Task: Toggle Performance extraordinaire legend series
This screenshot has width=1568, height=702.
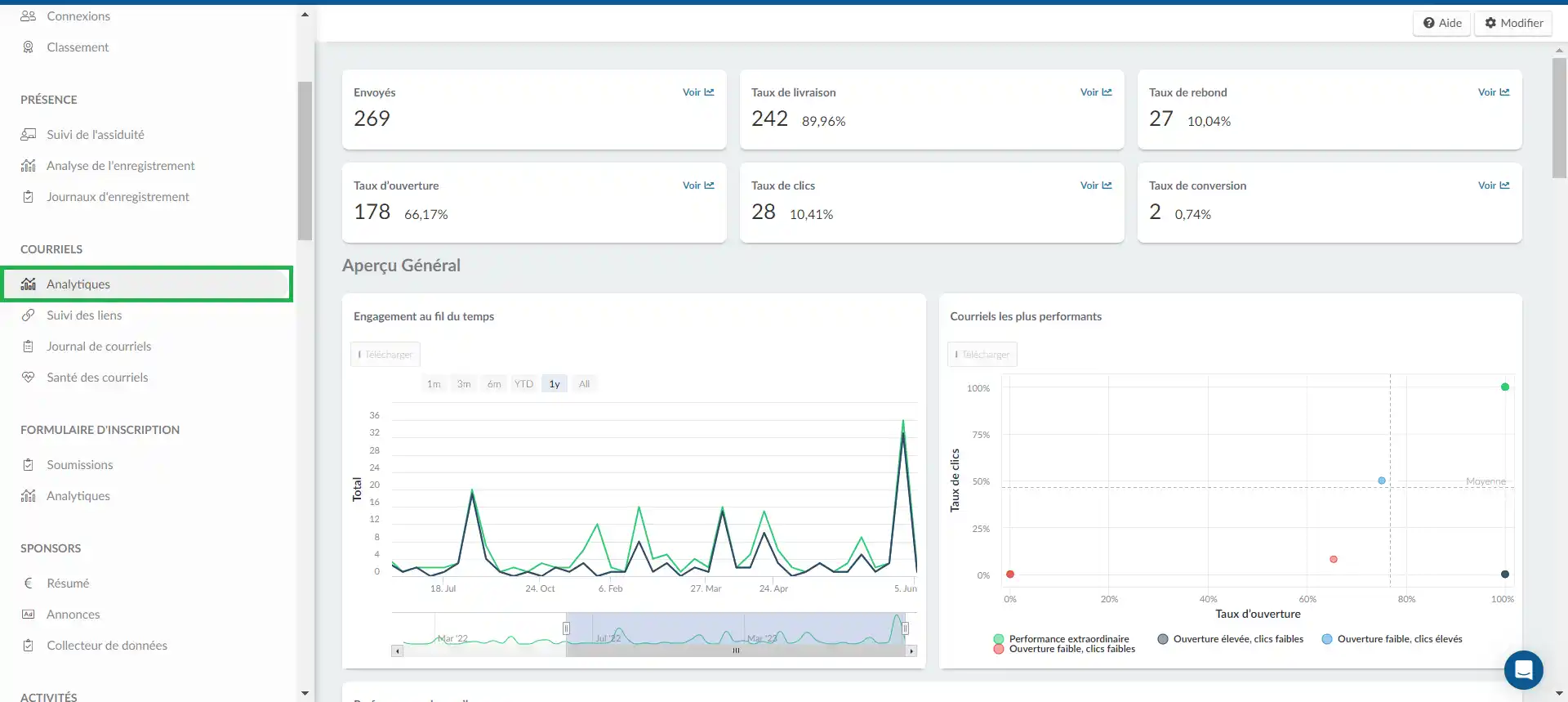Action: point(1062,639)
